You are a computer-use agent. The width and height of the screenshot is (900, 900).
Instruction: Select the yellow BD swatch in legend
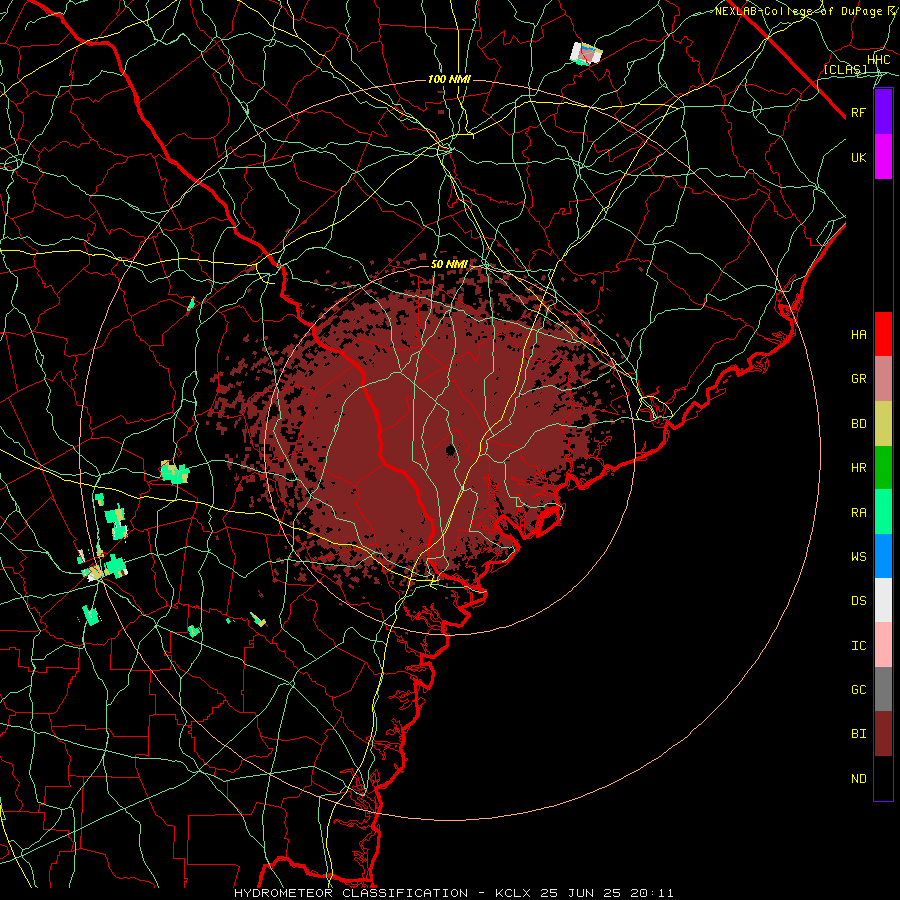[883, 424]
